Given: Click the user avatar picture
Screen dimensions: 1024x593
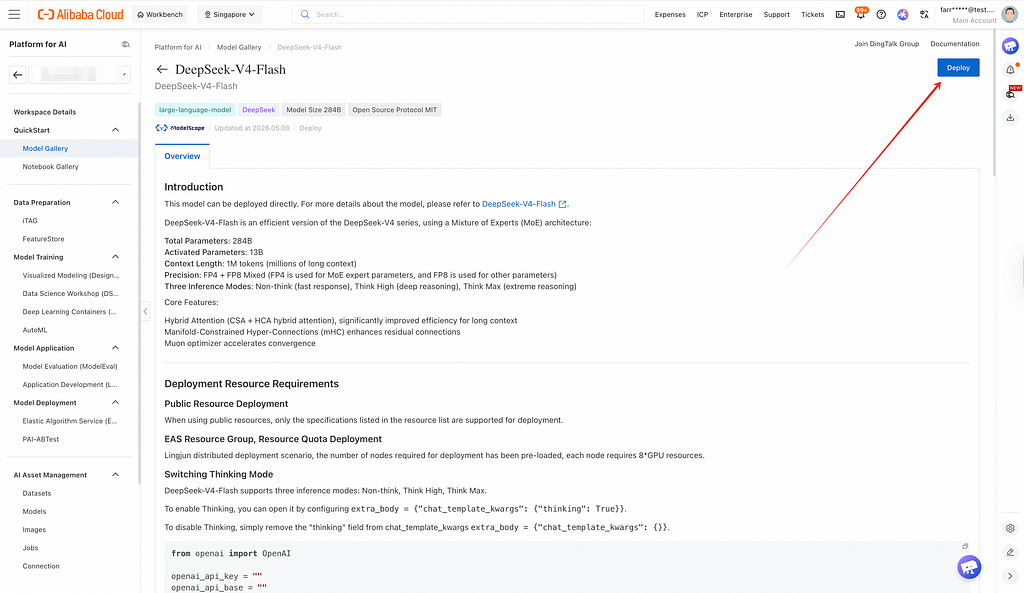Looking at the screenshot, I should [1010, 14].
